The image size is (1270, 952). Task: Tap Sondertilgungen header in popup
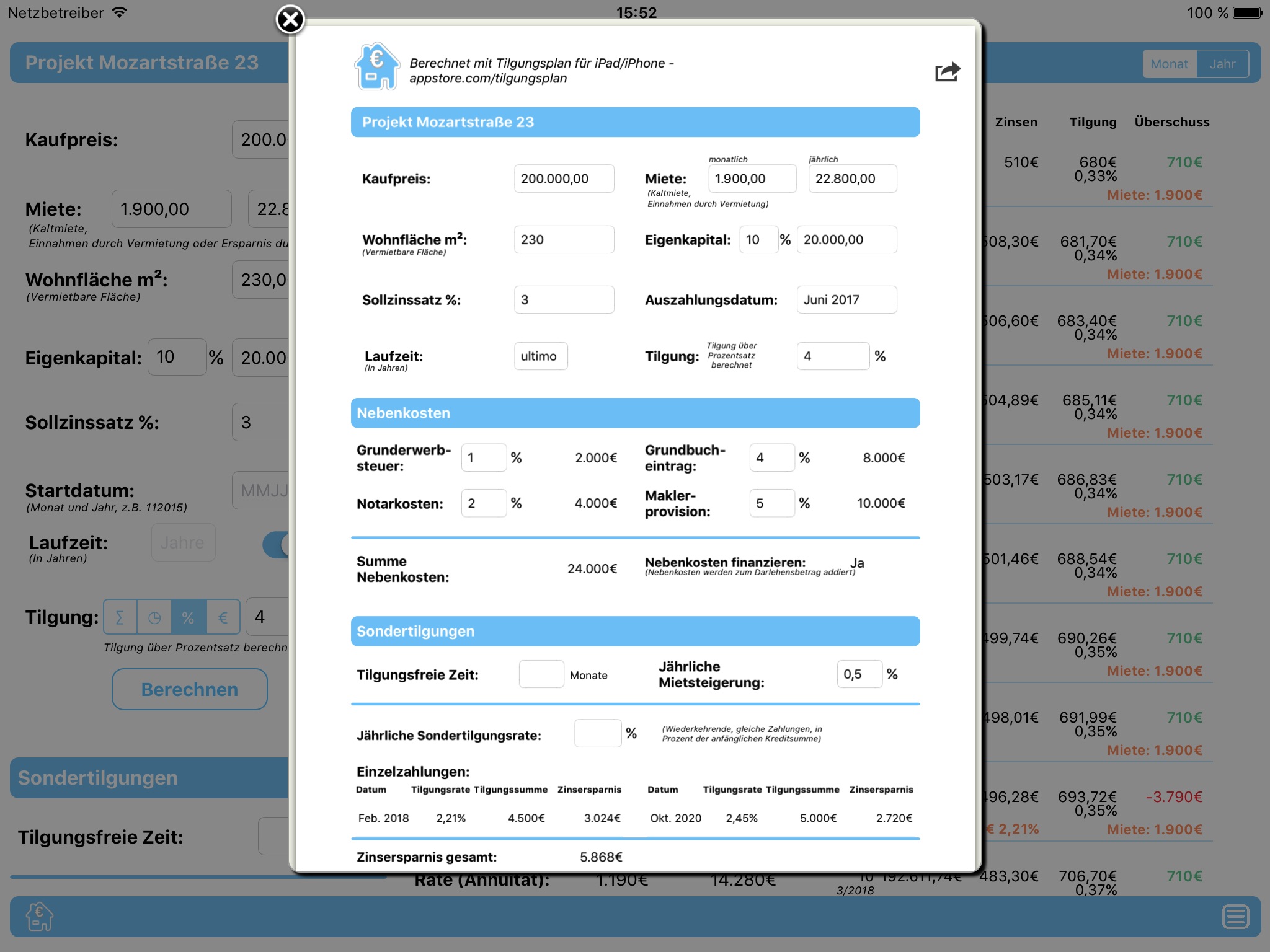click(x=635, y=631)
